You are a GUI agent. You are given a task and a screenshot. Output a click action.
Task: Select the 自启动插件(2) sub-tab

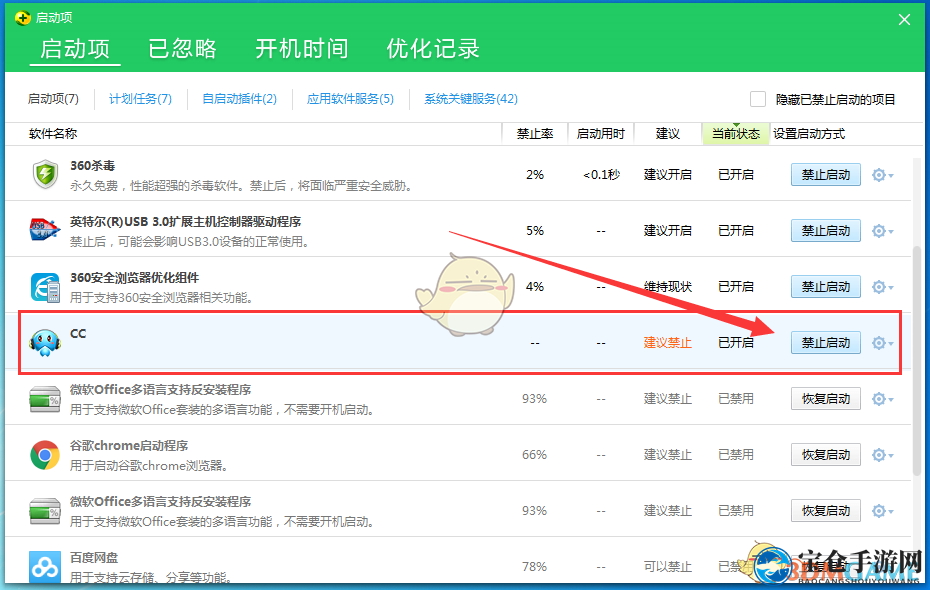(x=240, y=99)
